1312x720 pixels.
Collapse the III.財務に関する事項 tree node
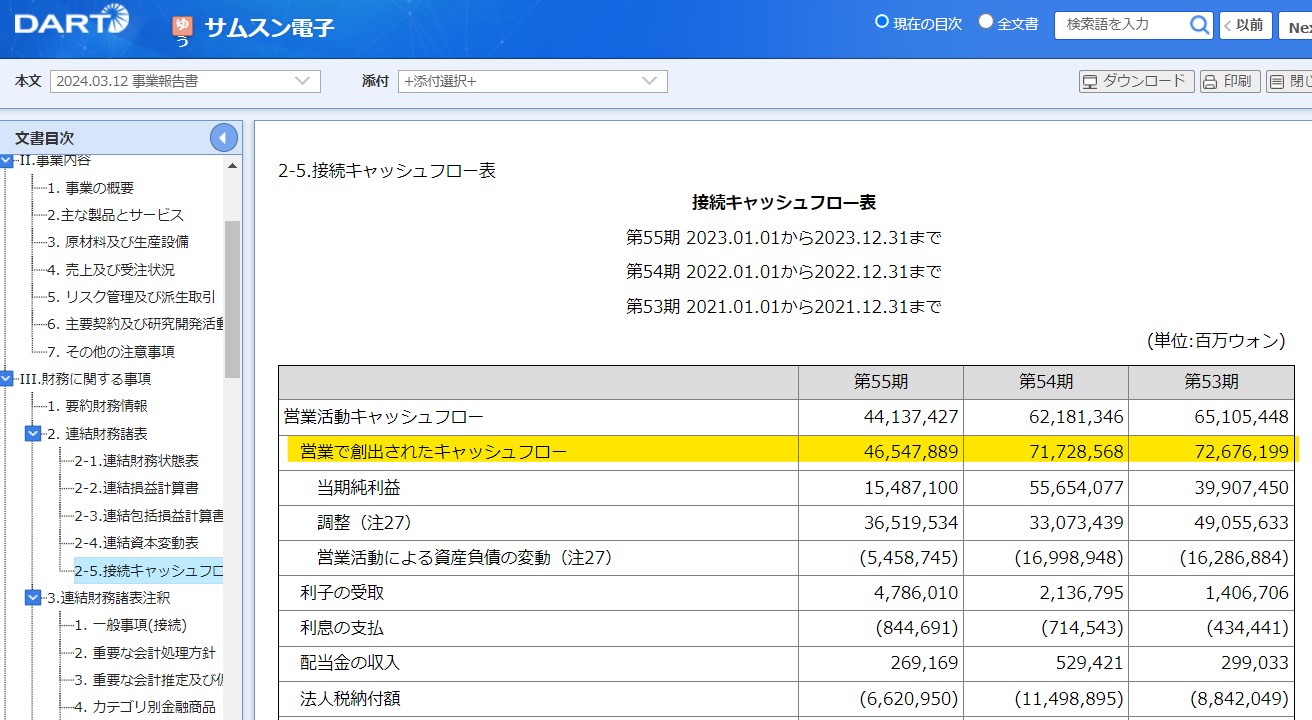pyautogui.click(x=7, y=379)
